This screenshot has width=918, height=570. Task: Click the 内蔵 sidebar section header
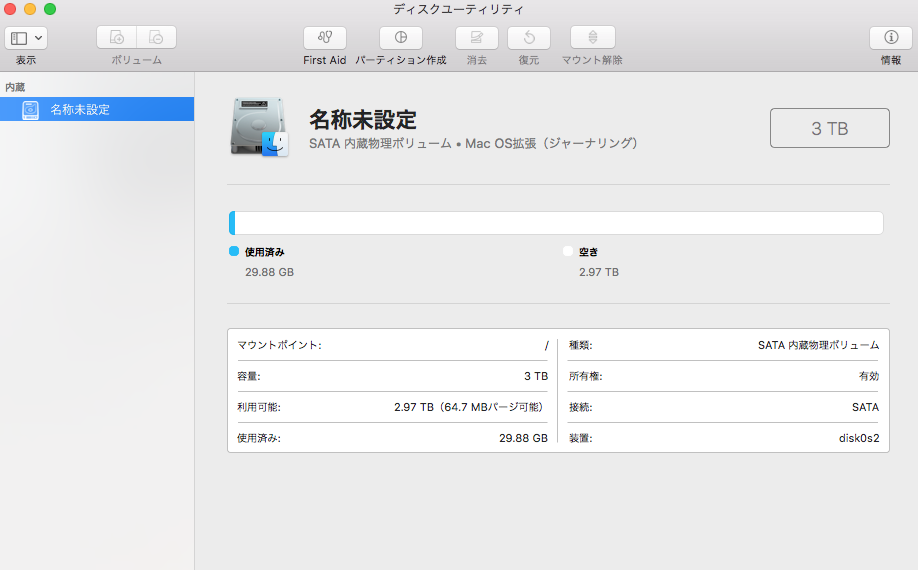(16, 88)
